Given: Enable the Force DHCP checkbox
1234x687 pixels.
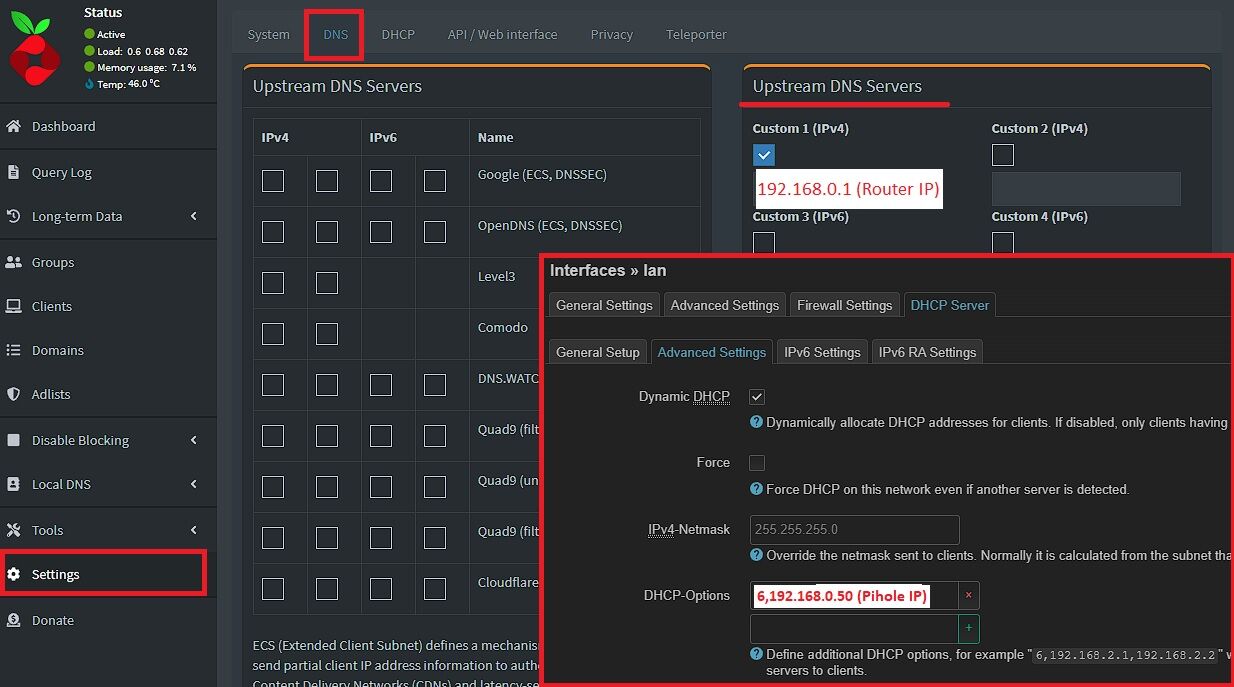Looking at the screenshot, I should tap(757, 463).
